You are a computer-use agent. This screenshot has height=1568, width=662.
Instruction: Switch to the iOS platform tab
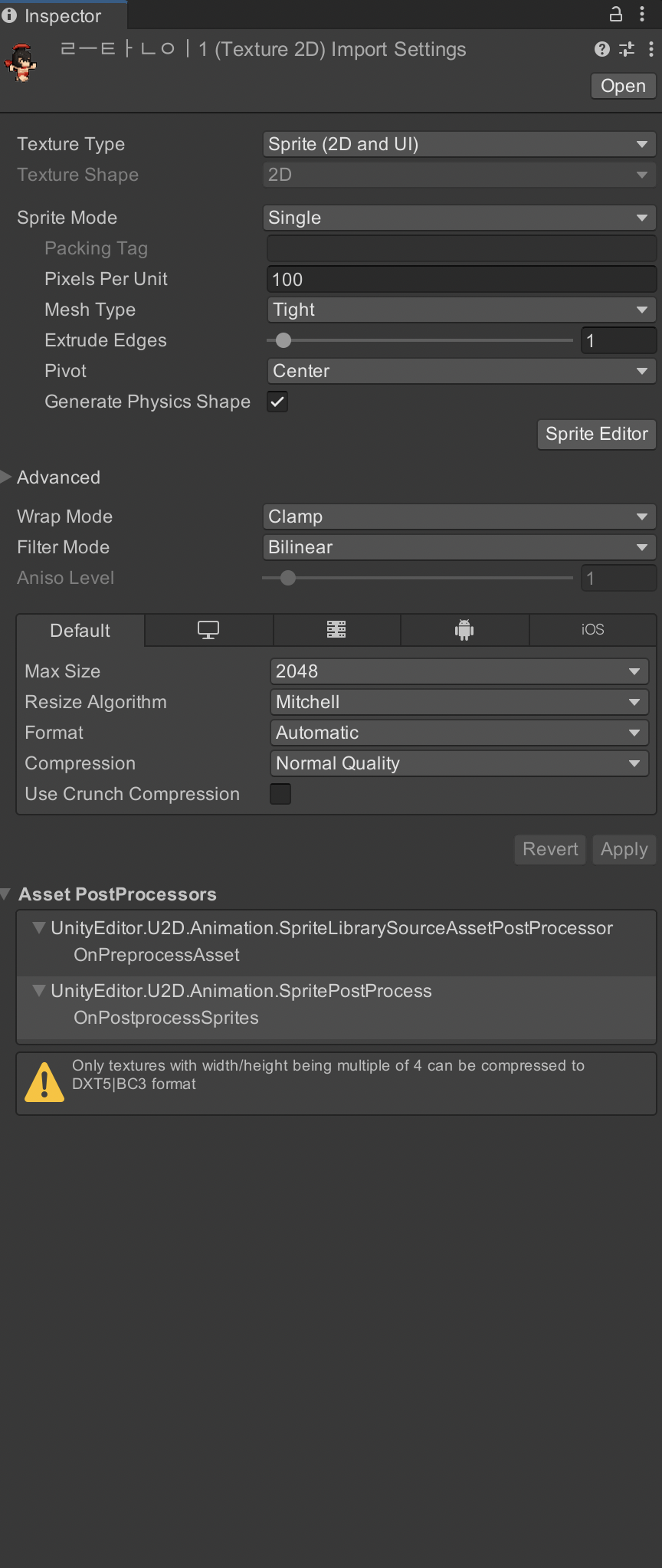coord(592,630)
